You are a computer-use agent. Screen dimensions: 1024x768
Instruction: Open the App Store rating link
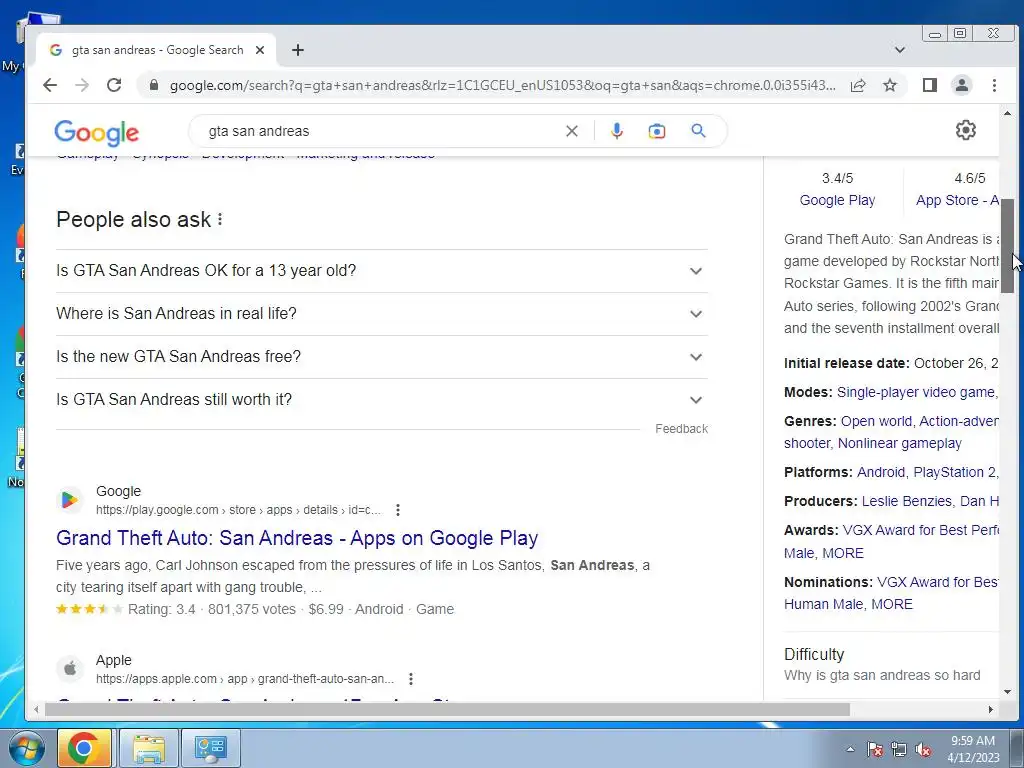point(957,200)
